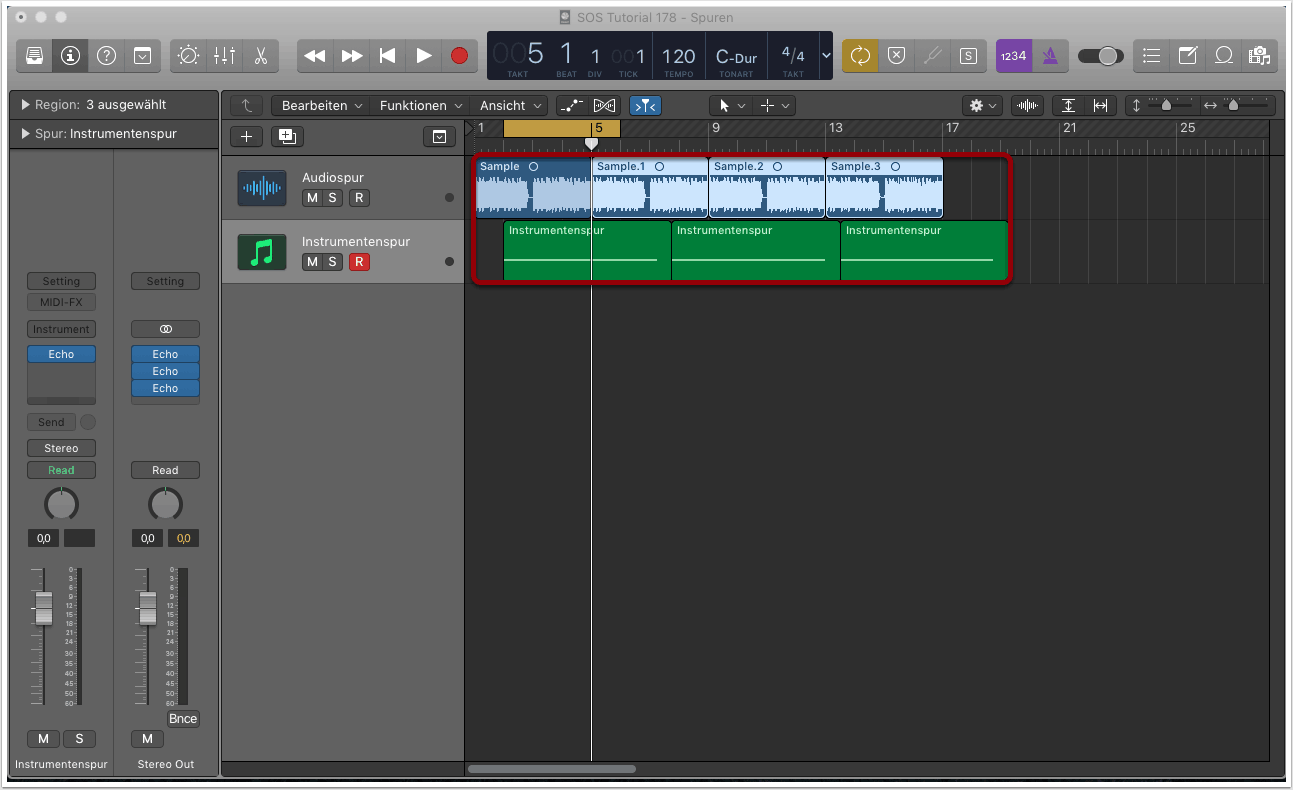
Task: Open the Scissors editors button
Action: click(x=260, y=56)
